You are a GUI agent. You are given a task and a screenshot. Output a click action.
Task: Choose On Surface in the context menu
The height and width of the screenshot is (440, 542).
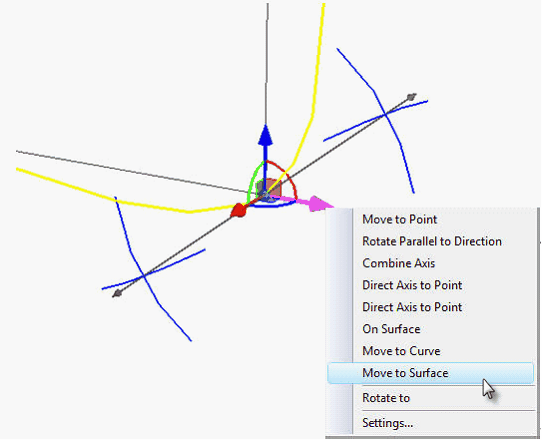point(391,329)
